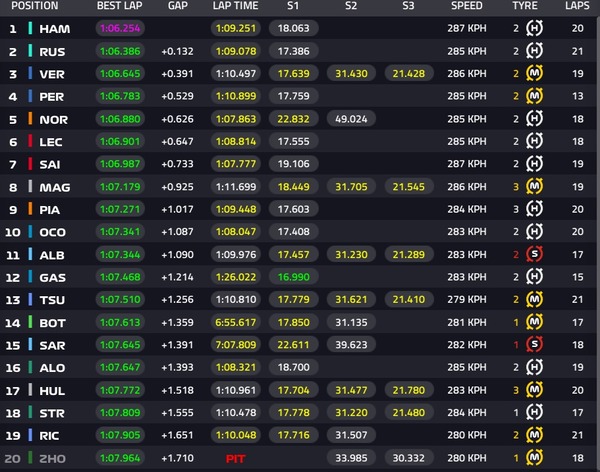Click Hamilton's hard tyre icon
Image resolution: width=600 pixels, height=472 pixels.
(534, 28)
